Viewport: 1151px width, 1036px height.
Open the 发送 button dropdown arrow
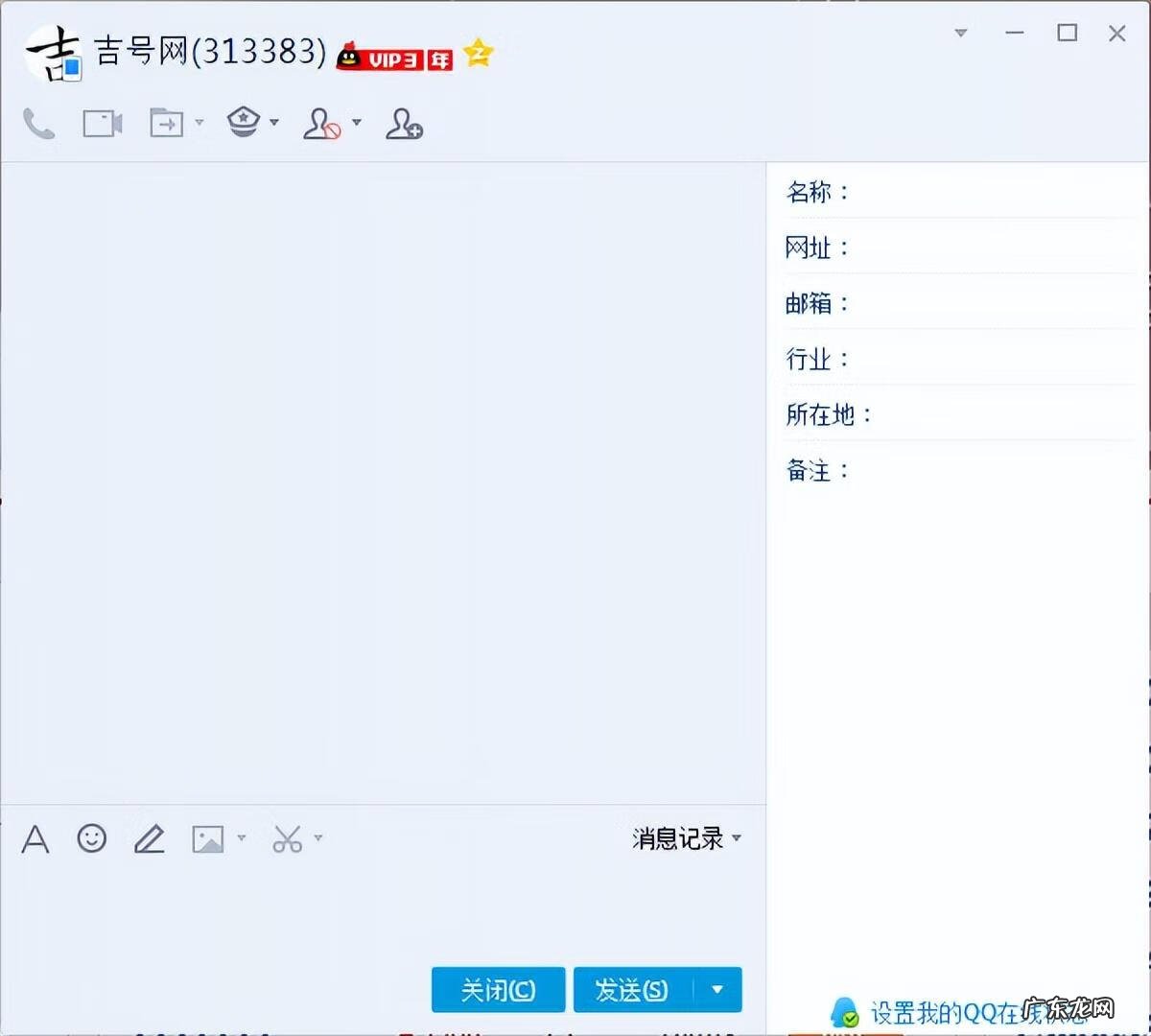pyautogui.click(x=717, y=990)
